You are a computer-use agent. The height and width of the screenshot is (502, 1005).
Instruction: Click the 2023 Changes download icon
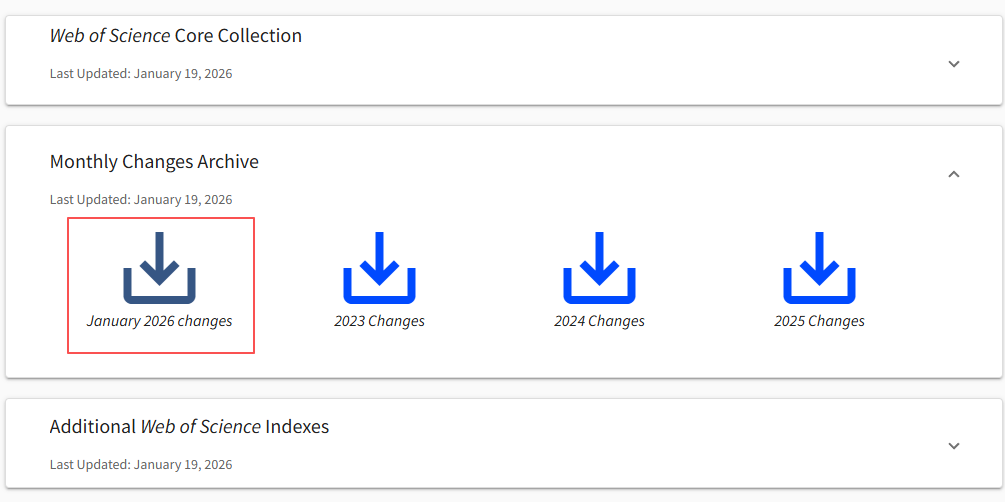tap(379, 267)
